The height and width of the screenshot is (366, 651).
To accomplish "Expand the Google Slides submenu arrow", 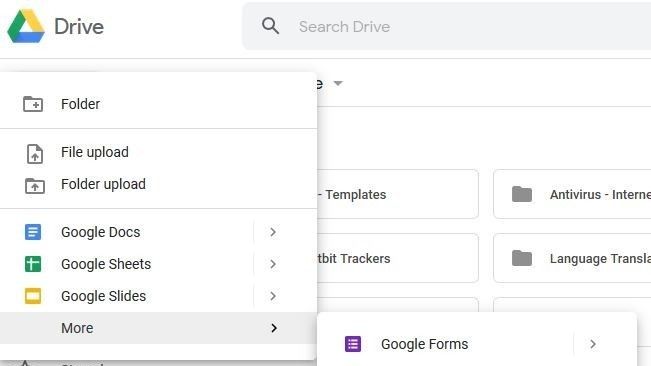I will tap(273, 296).
